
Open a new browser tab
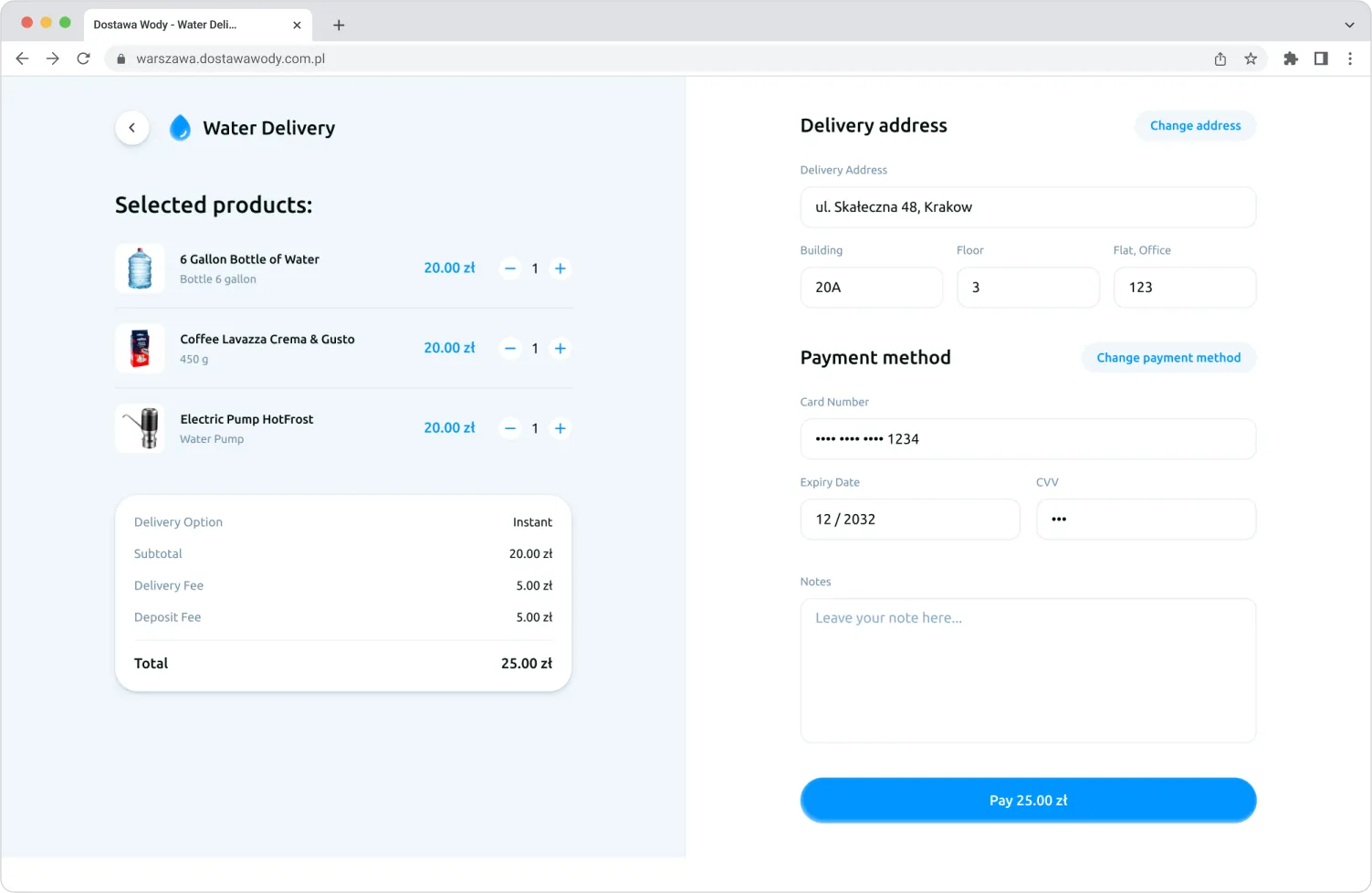[339, 25]
